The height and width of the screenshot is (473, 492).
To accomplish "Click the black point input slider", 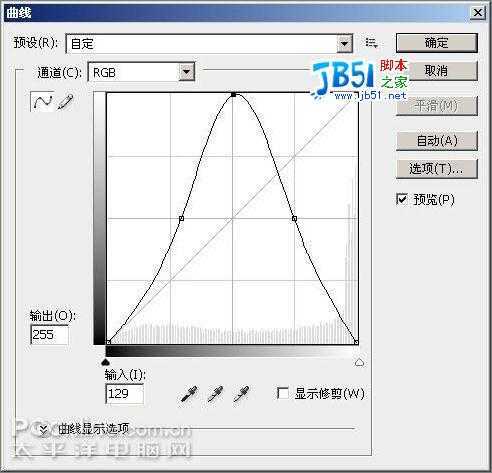I will pyautogui.click(x=106, y=362).
